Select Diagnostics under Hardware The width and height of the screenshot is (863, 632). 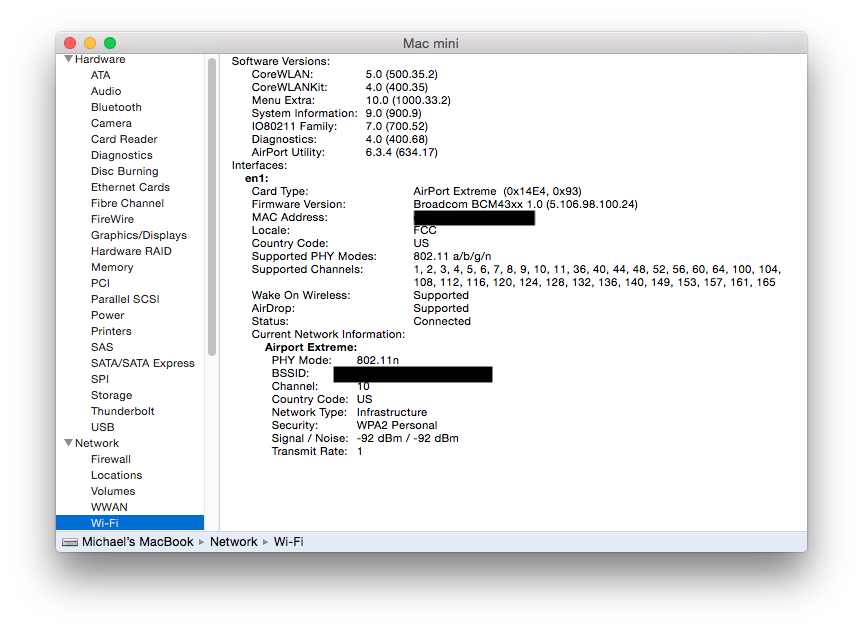[x=122, y=155]
